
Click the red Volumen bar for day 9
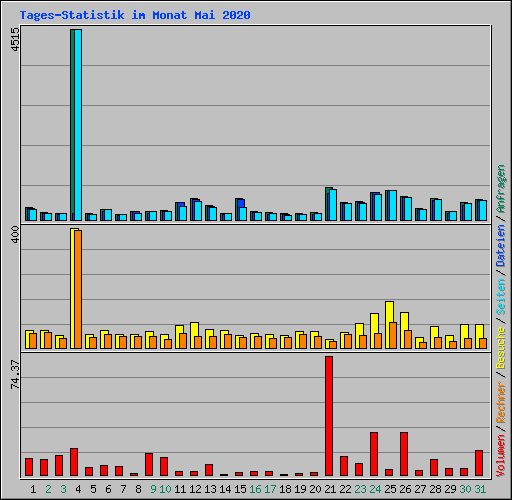coord(149,464)
